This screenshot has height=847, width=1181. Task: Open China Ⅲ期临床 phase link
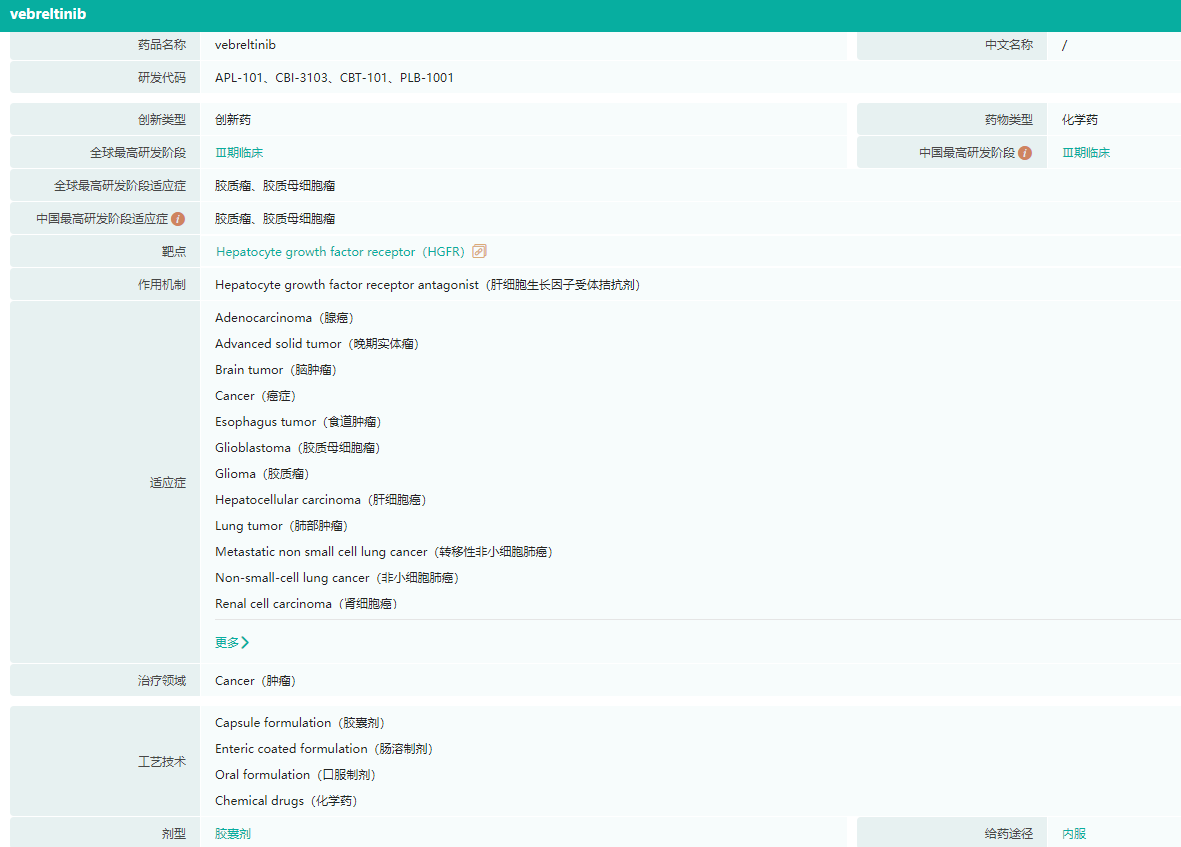tap(1086, 153)
